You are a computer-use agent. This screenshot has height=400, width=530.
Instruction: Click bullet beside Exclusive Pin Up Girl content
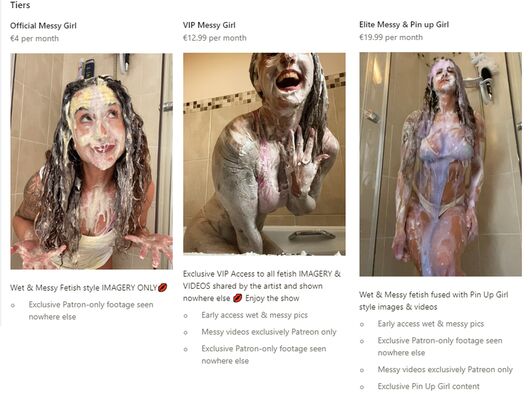pyautogui.click(x=362, y=387)
